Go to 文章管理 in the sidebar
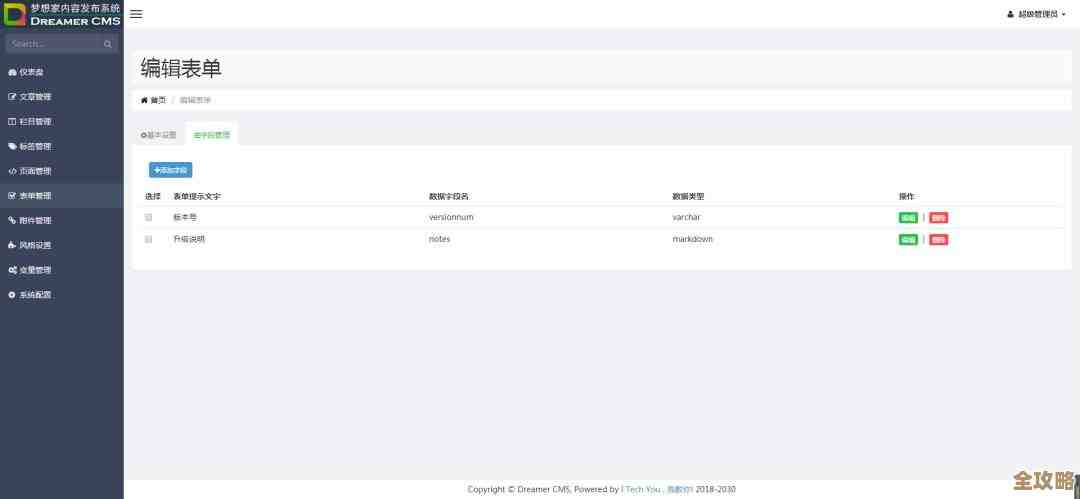 34,97
